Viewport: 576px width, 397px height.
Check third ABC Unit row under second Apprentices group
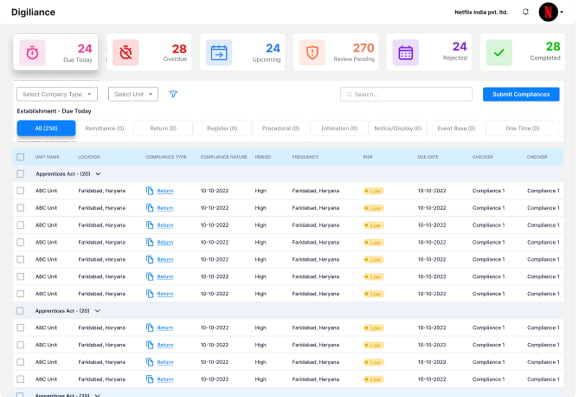pyautogui.click(x=20, y=362)
